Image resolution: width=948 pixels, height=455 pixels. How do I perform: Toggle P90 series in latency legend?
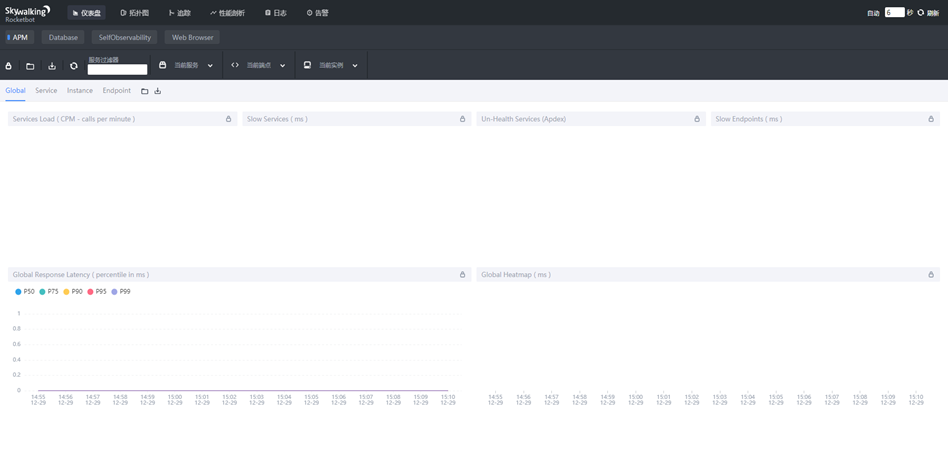pyautogui.click(x=73, y=292)
